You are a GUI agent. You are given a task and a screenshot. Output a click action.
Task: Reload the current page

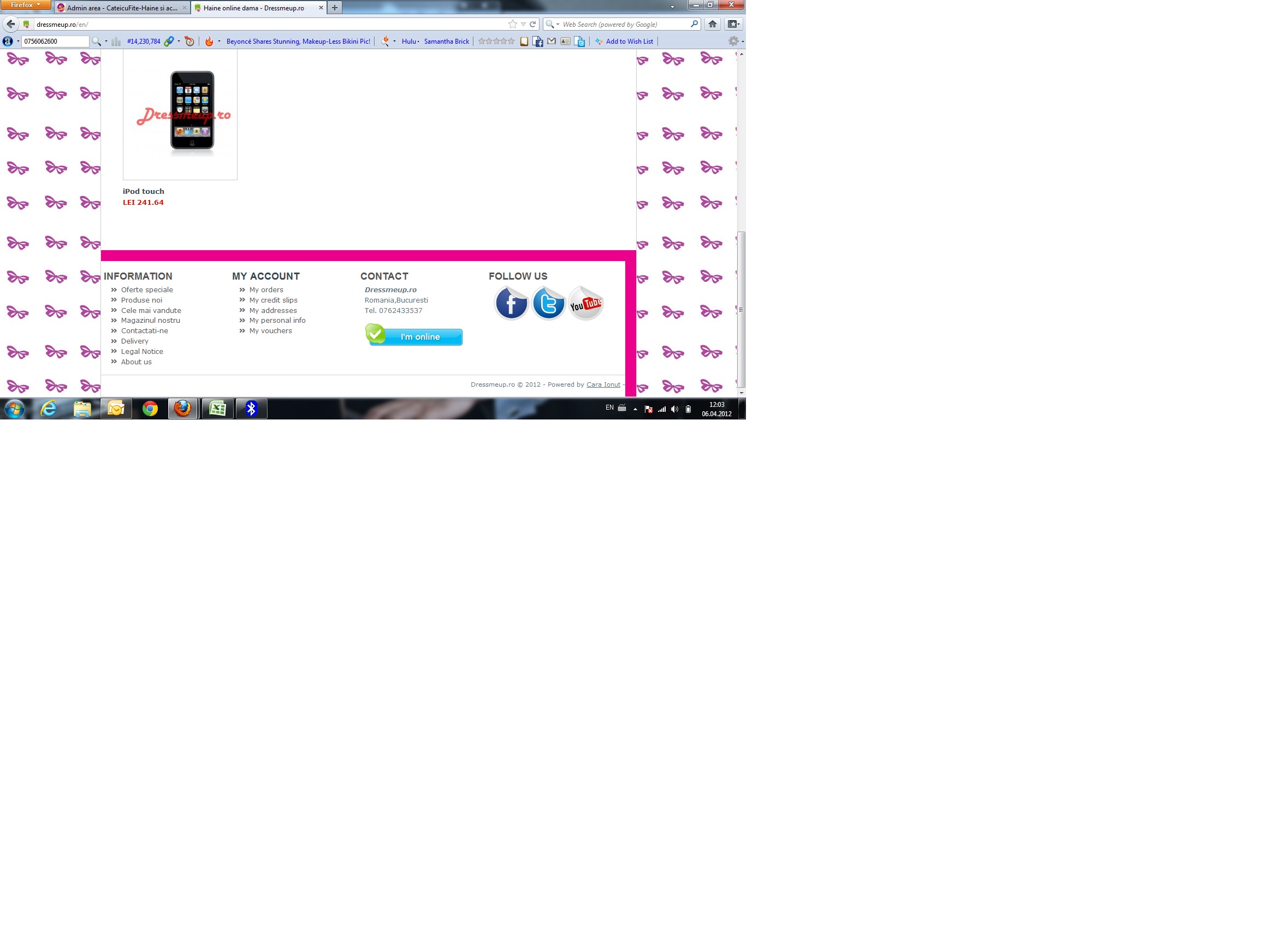coord(533,24)
